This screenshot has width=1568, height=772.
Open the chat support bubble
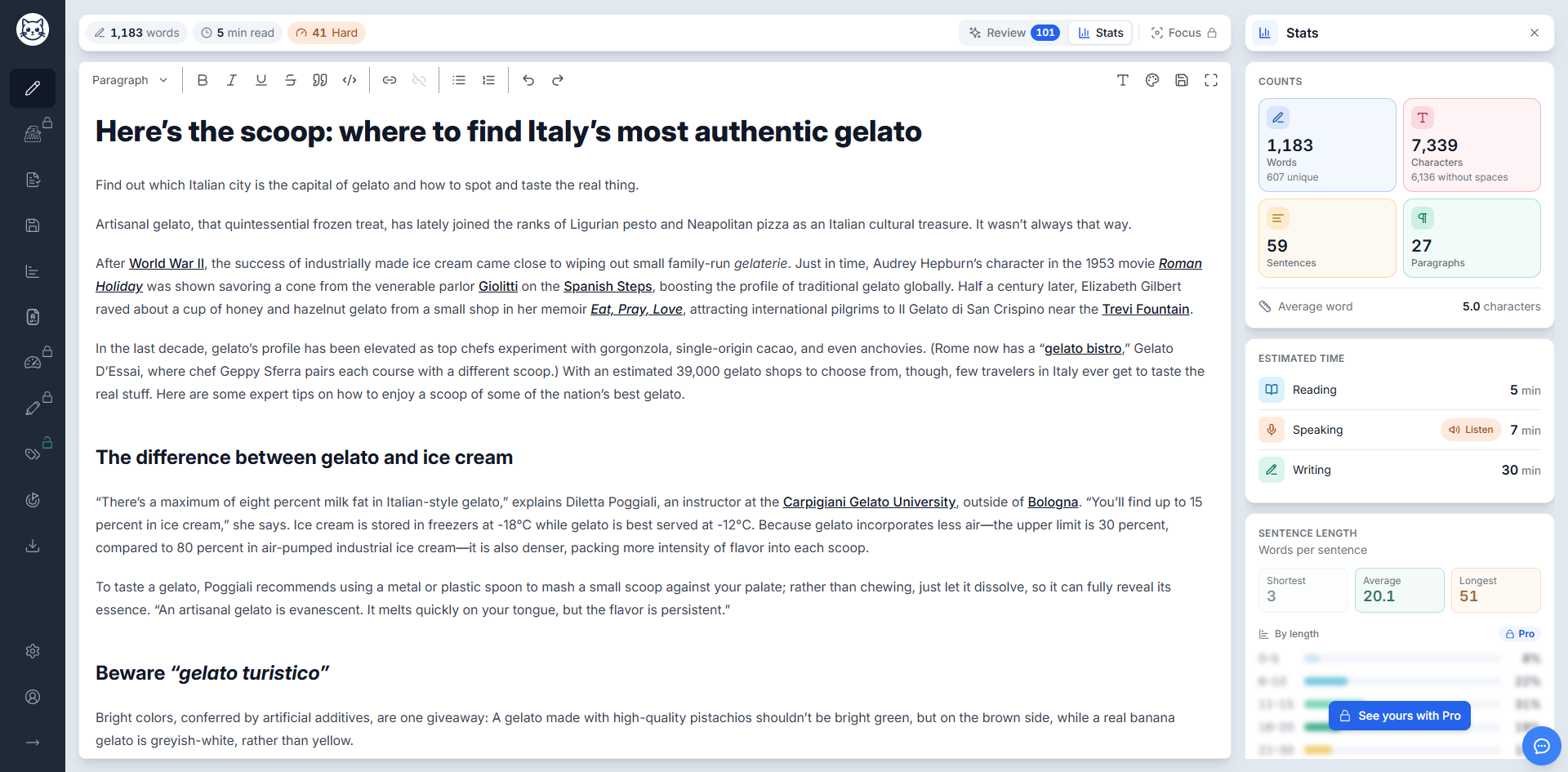1542,746
